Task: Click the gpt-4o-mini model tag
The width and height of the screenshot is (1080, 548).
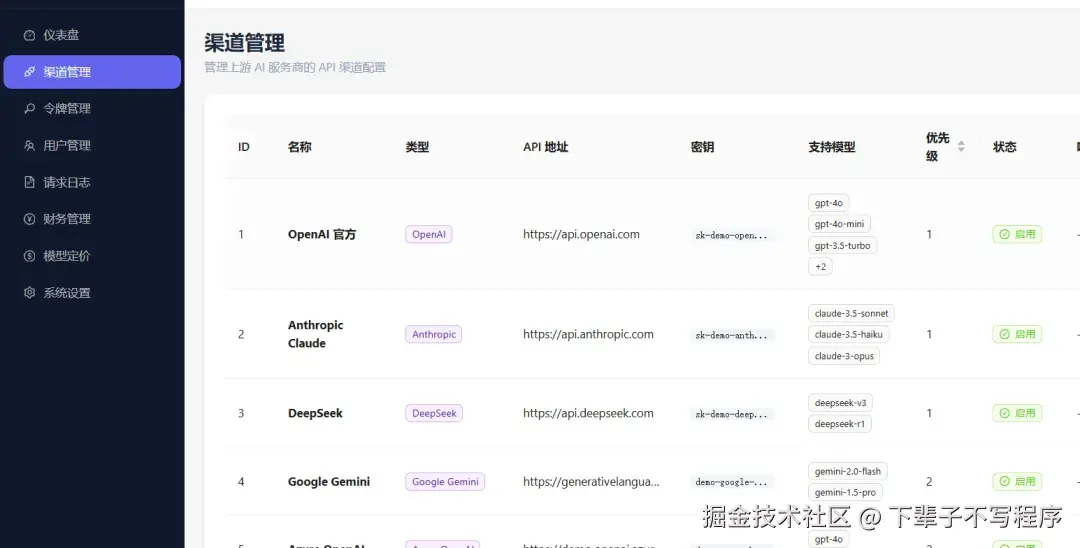Action: pos(840,224)
